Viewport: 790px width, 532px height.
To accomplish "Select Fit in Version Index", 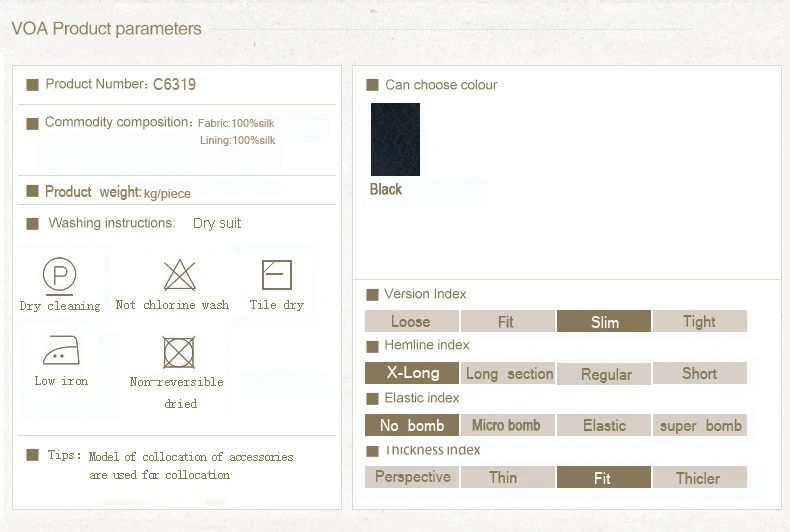I will (x=507, y=321).
